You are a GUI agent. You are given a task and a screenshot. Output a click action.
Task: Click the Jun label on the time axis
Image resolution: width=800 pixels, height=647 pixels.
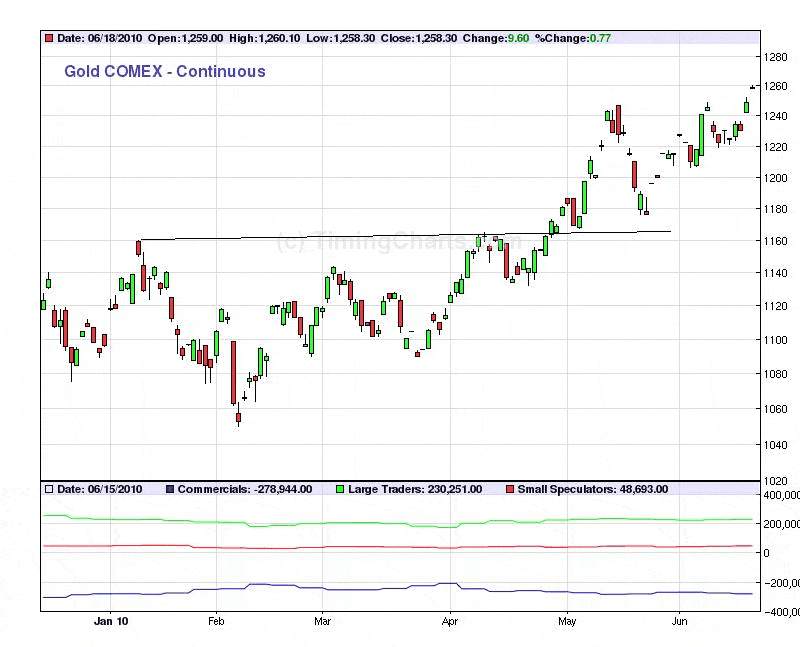(679, 621)
